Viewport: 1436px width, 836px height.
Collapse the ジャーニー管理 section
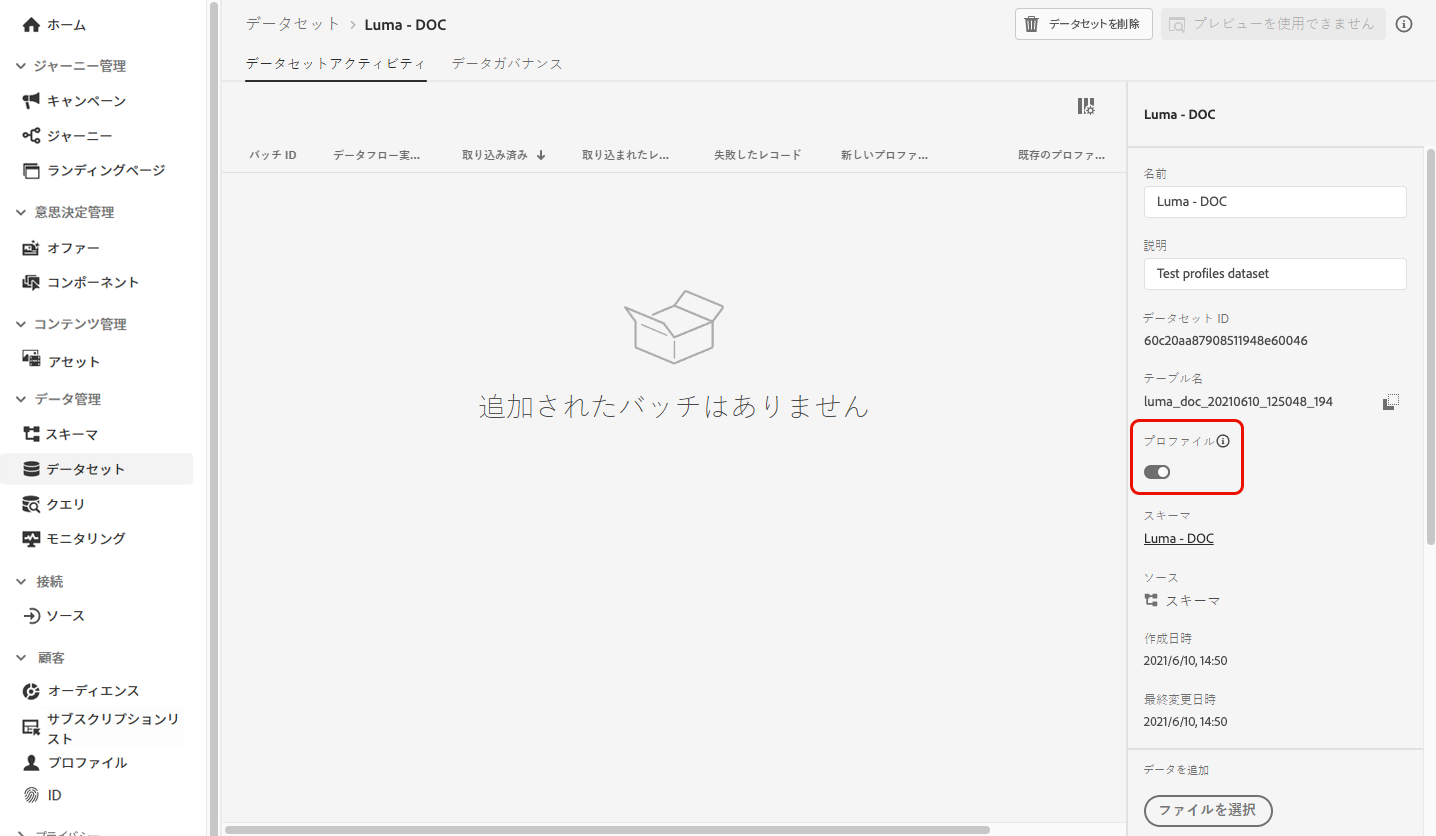22,66
